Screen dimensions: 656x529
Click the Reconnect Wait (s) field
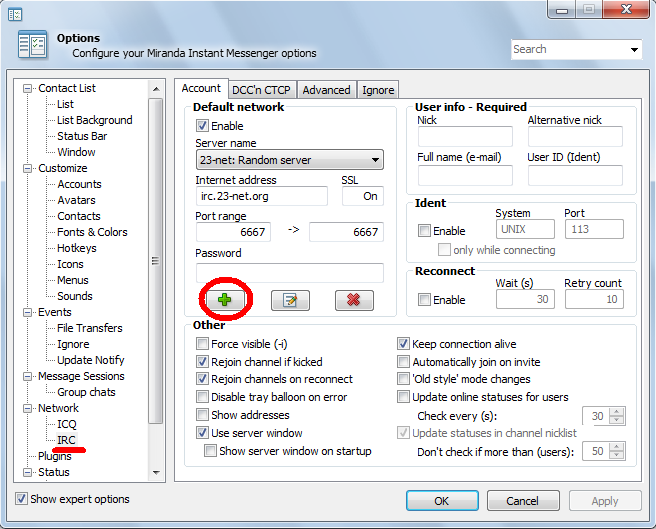(x=525, y=299)
